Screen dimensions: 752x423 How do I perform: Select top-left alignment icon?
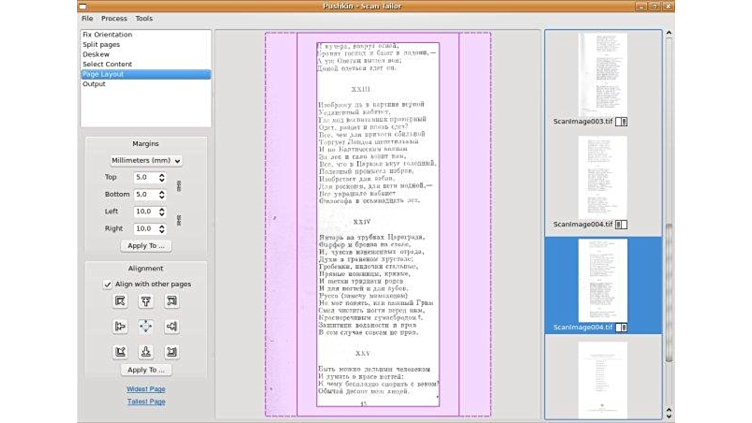[x=120, y=301]
